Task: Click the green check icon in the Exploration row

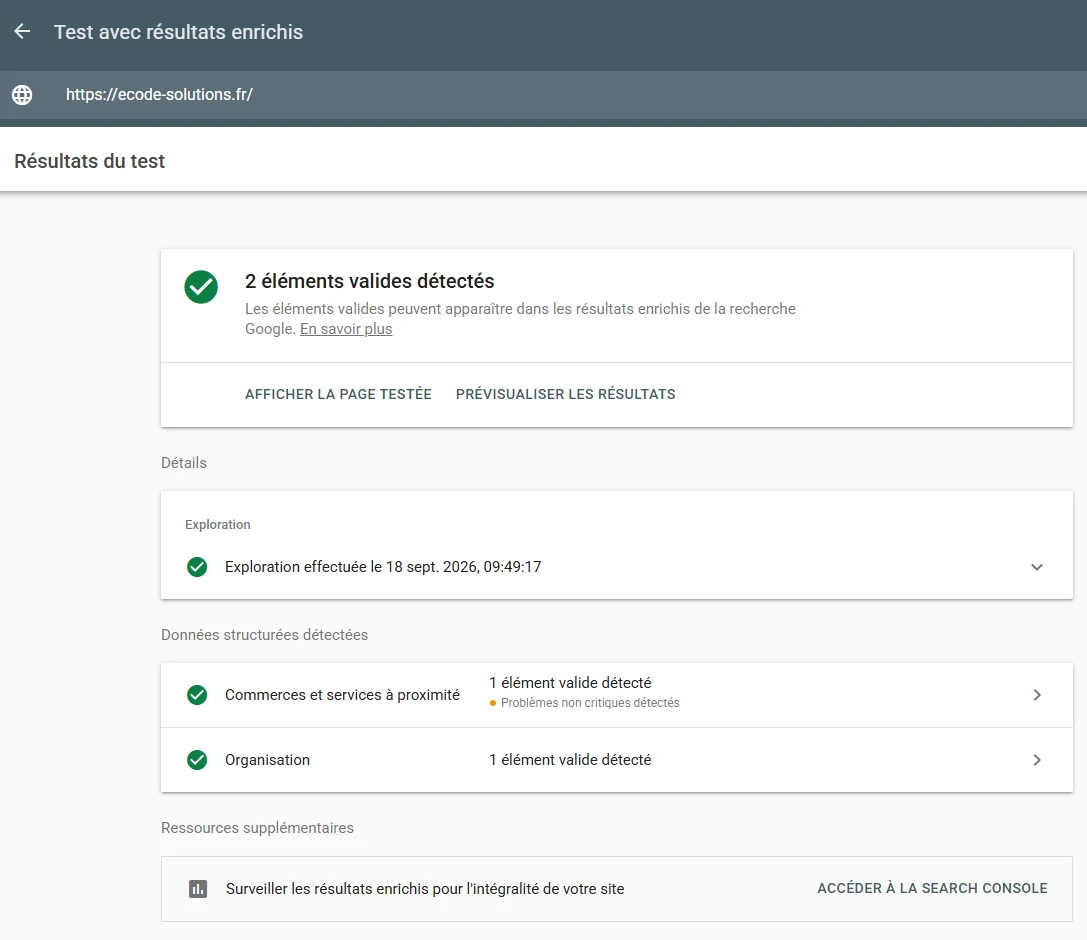Action: pos(197,567)
